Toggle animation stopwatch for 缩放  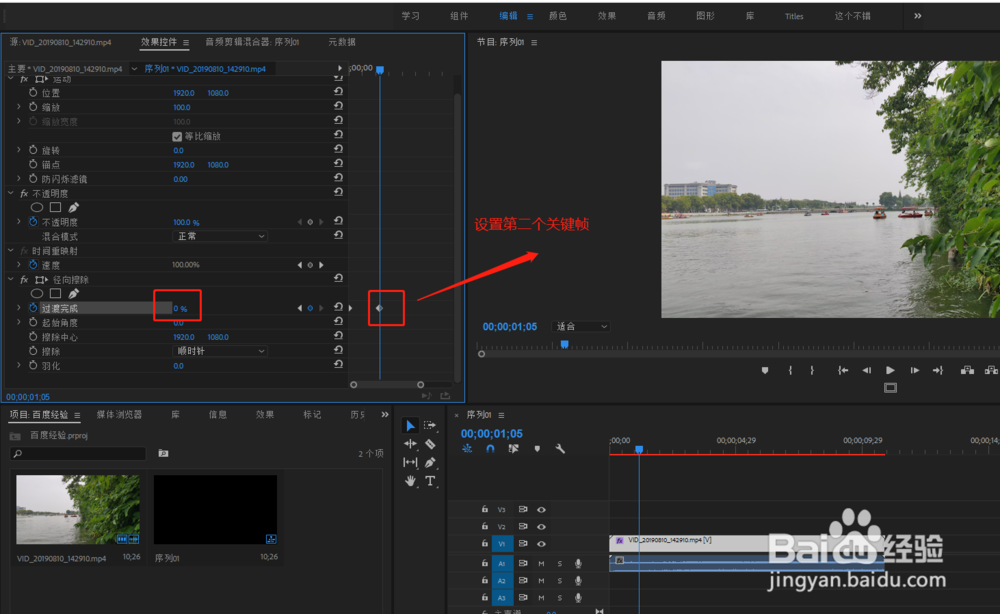pos(33,107)
